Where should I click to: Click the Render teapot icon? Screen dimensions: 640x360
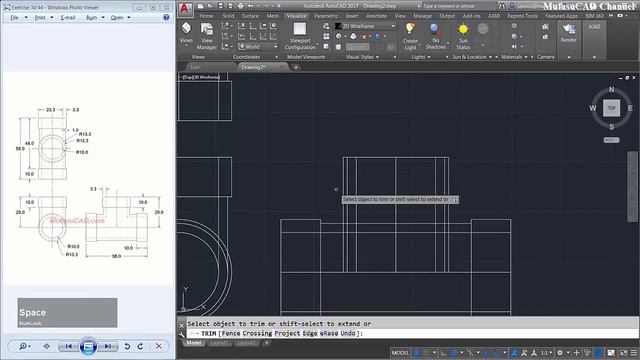(x=569, y=29)
